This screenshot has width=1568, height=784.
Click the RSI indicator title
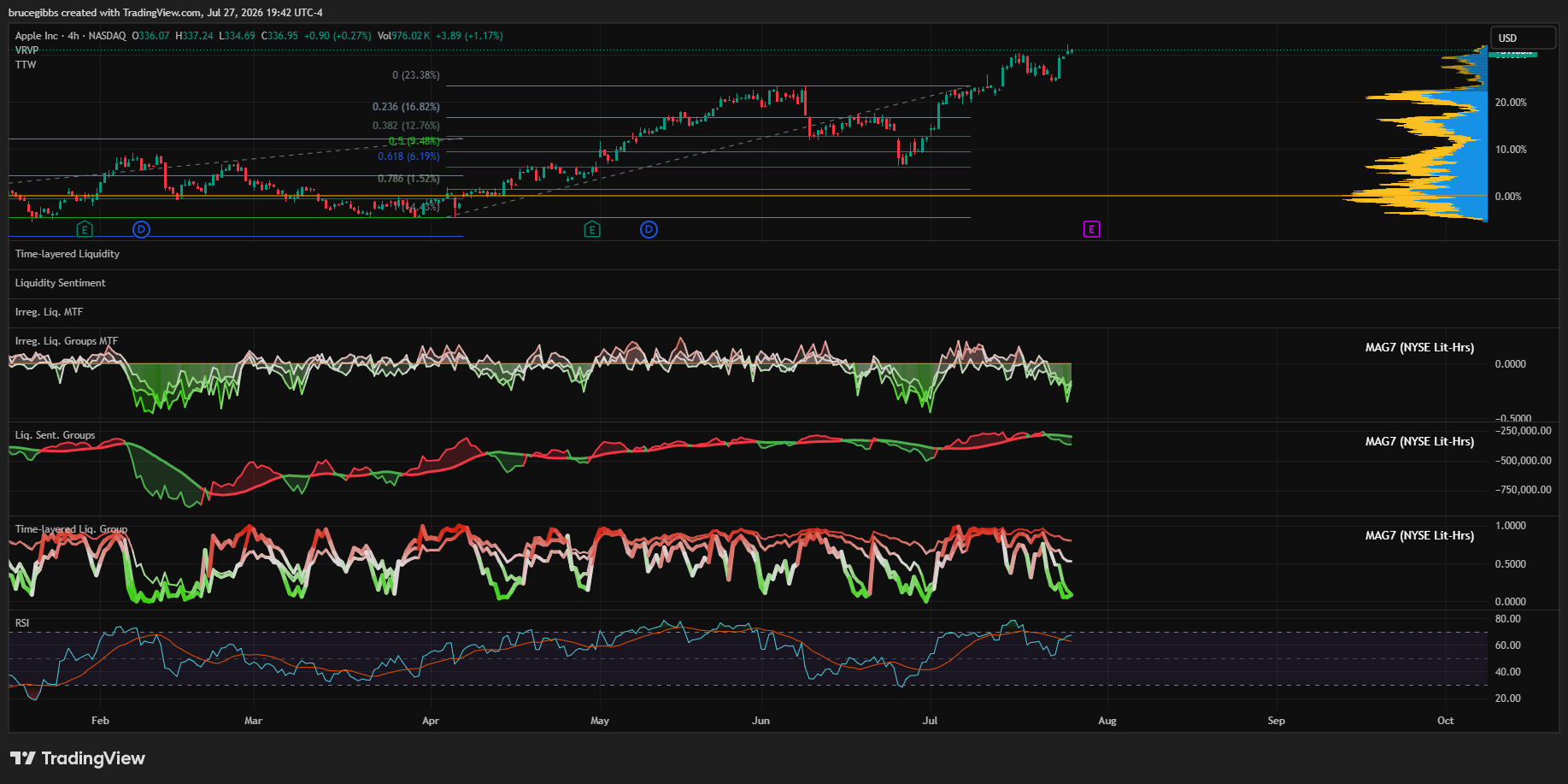click(22, 623)
